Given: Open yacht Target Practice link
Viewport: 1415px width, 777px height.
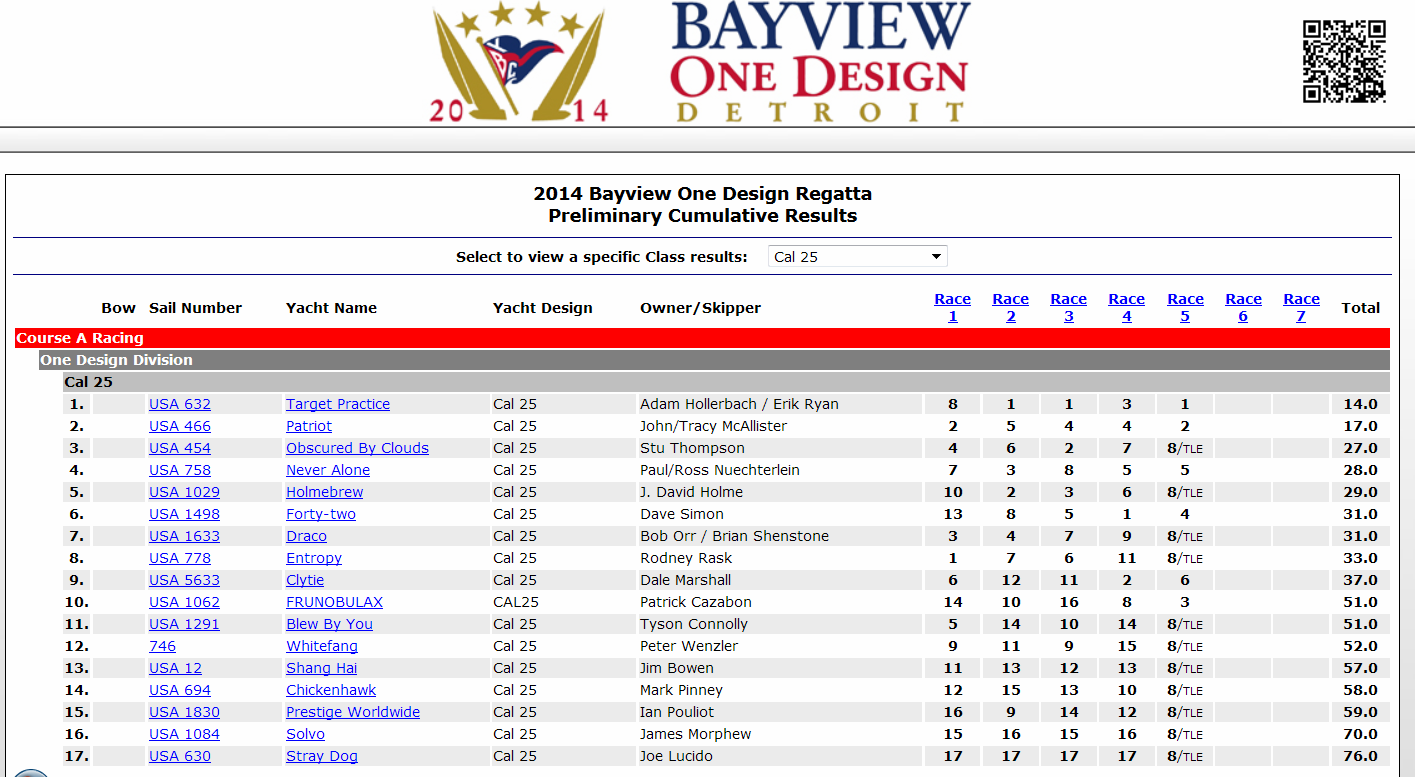Looking at the screenshot, I should click(338, 404).
